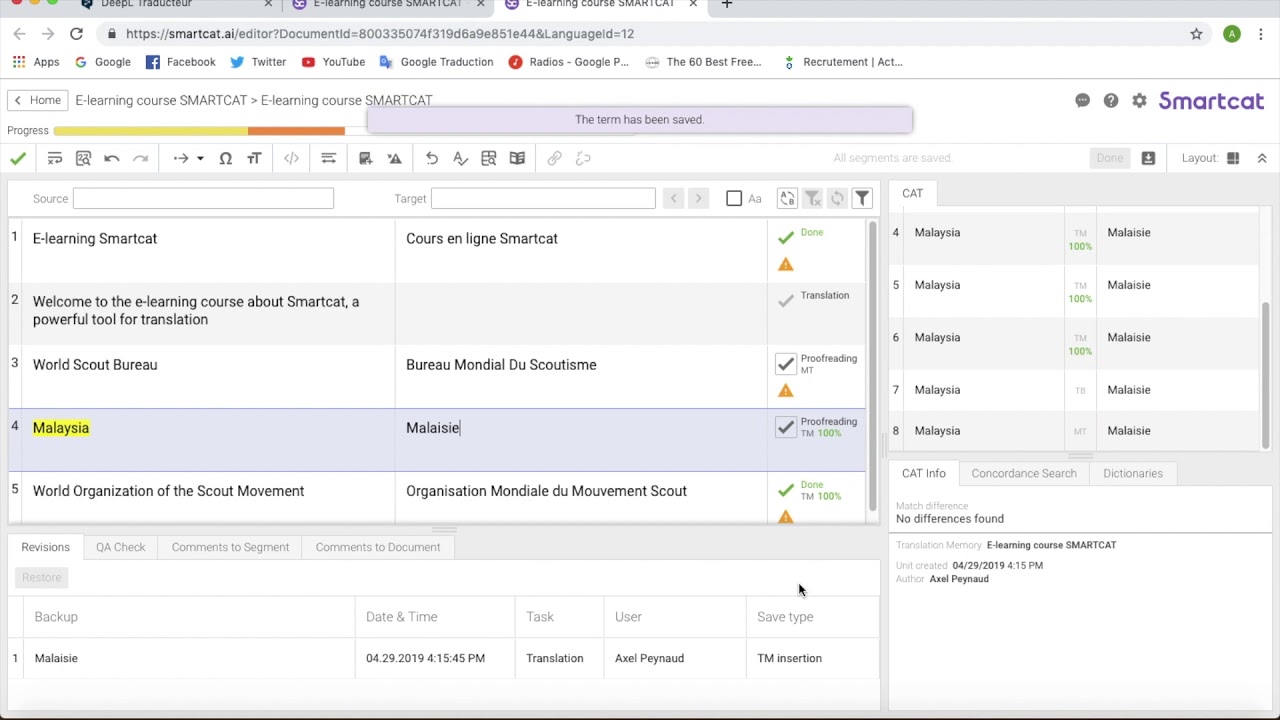Click the copy source to target icon

pyautogui.click(x=55, y=158)
